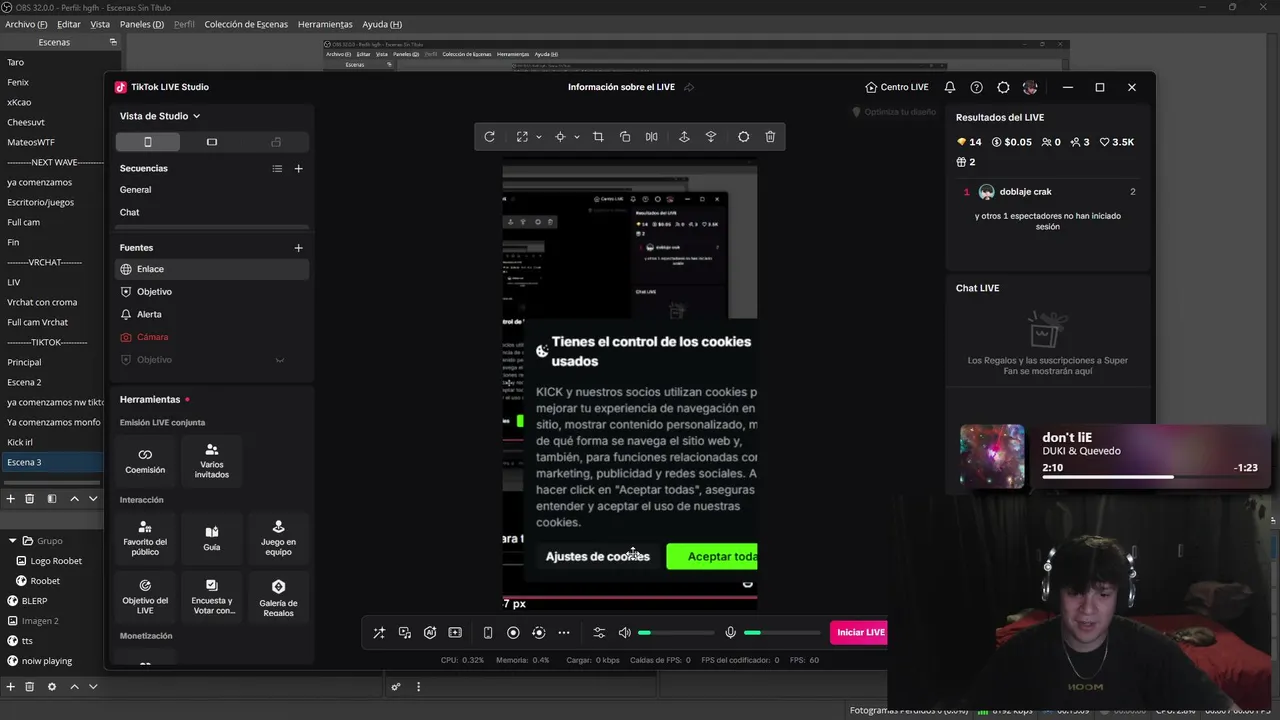The image size is (1280, 720).
Task: Open source settings with the edit toolbar gear
Action: pyautogui.click(x=743, y=137)
